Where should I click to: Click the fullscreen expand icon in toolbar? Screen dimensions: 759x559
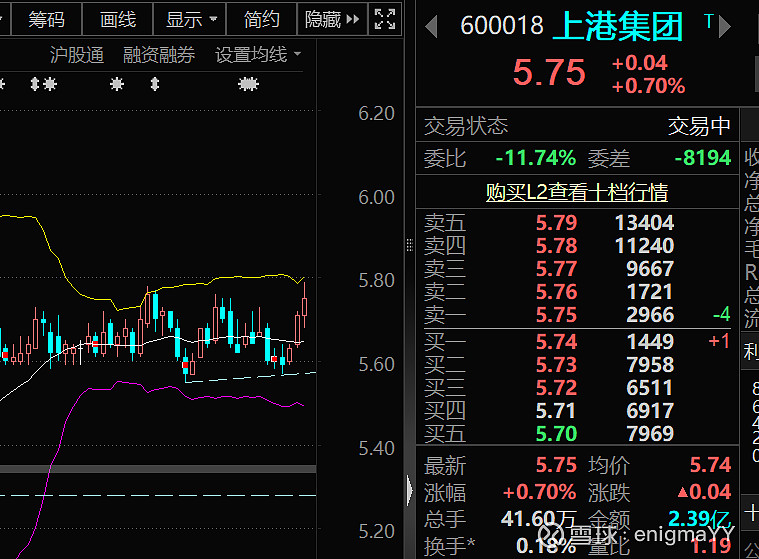tap(385, 19)
